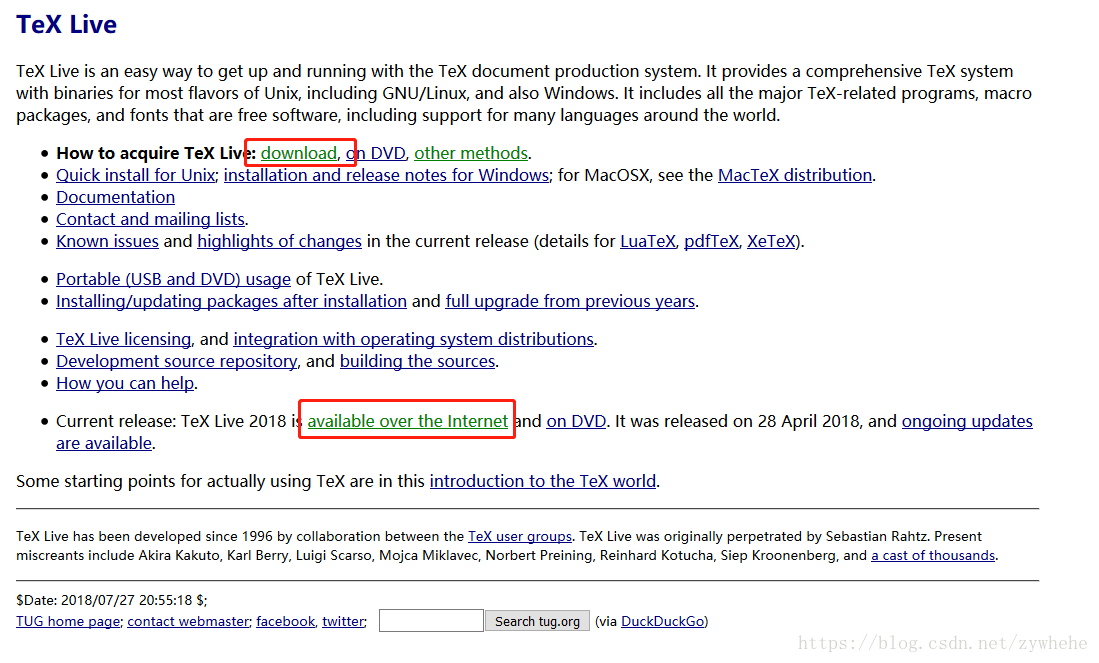
Task: Click the 'TeX Live' page heading
Action: pos(67,25)
